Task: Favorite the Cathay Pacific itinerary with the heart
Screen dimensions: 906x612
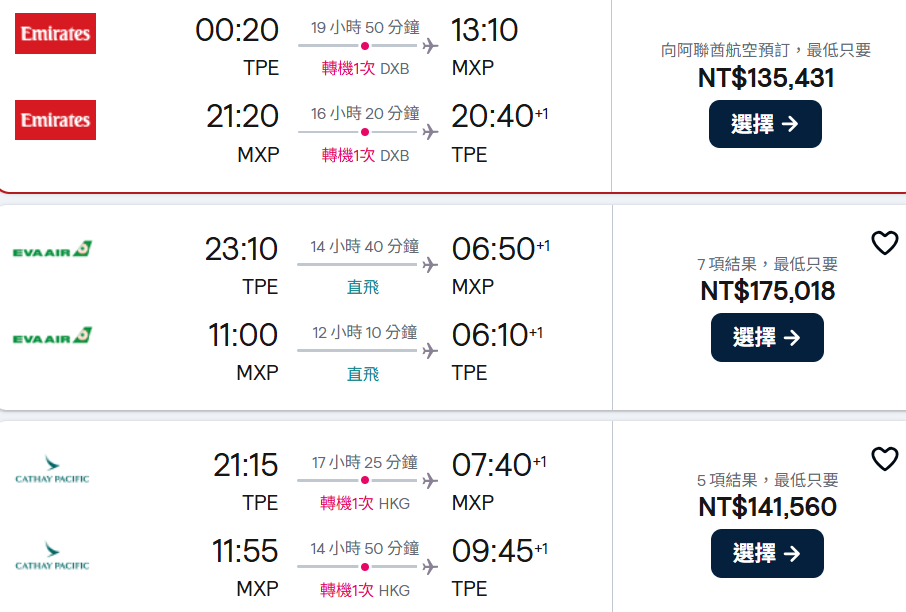Action: coord(884,459)
